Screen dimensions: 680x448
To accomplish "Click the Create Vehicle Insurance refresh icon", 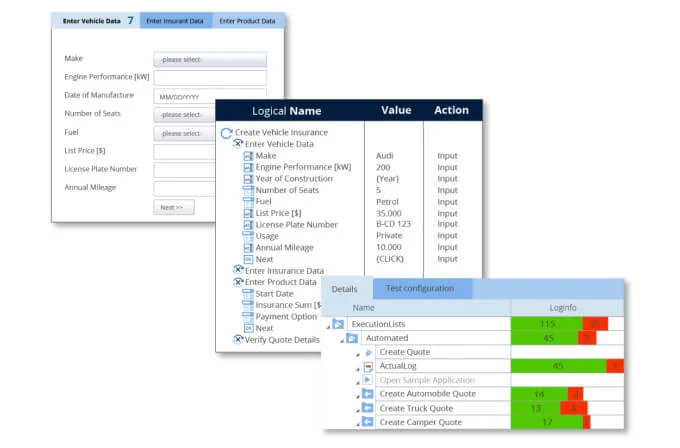I will 227,132.
